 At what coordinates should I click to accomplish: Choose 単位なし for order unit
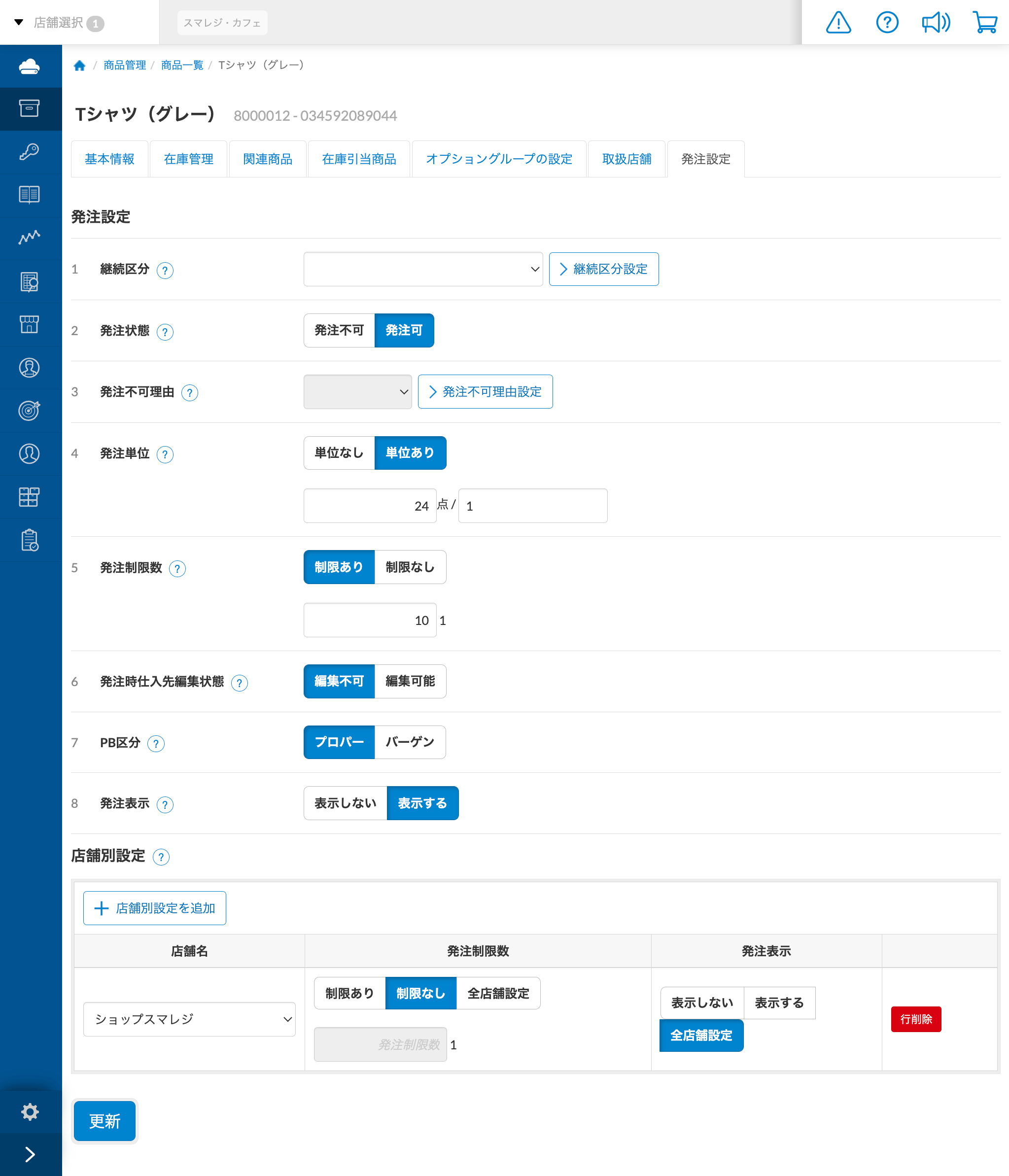(339, 453)
